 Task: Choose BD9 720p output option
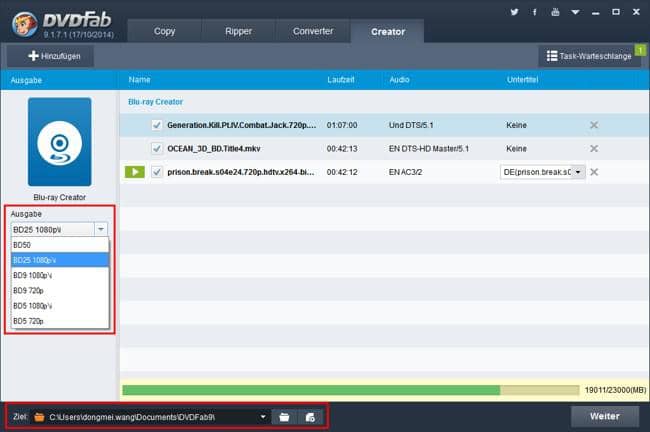[x=60, y=291]
